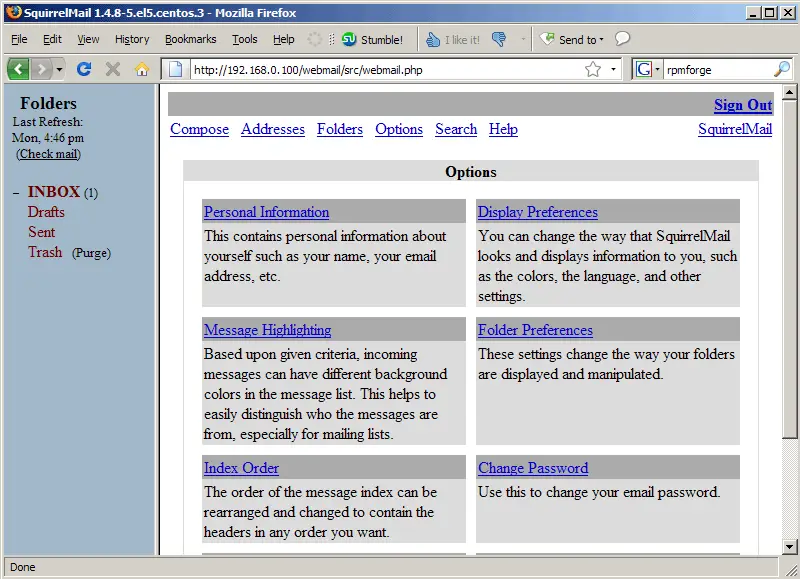Open the View menu
The width and height of the screenshot is (800, 579).
pos(88,39)
